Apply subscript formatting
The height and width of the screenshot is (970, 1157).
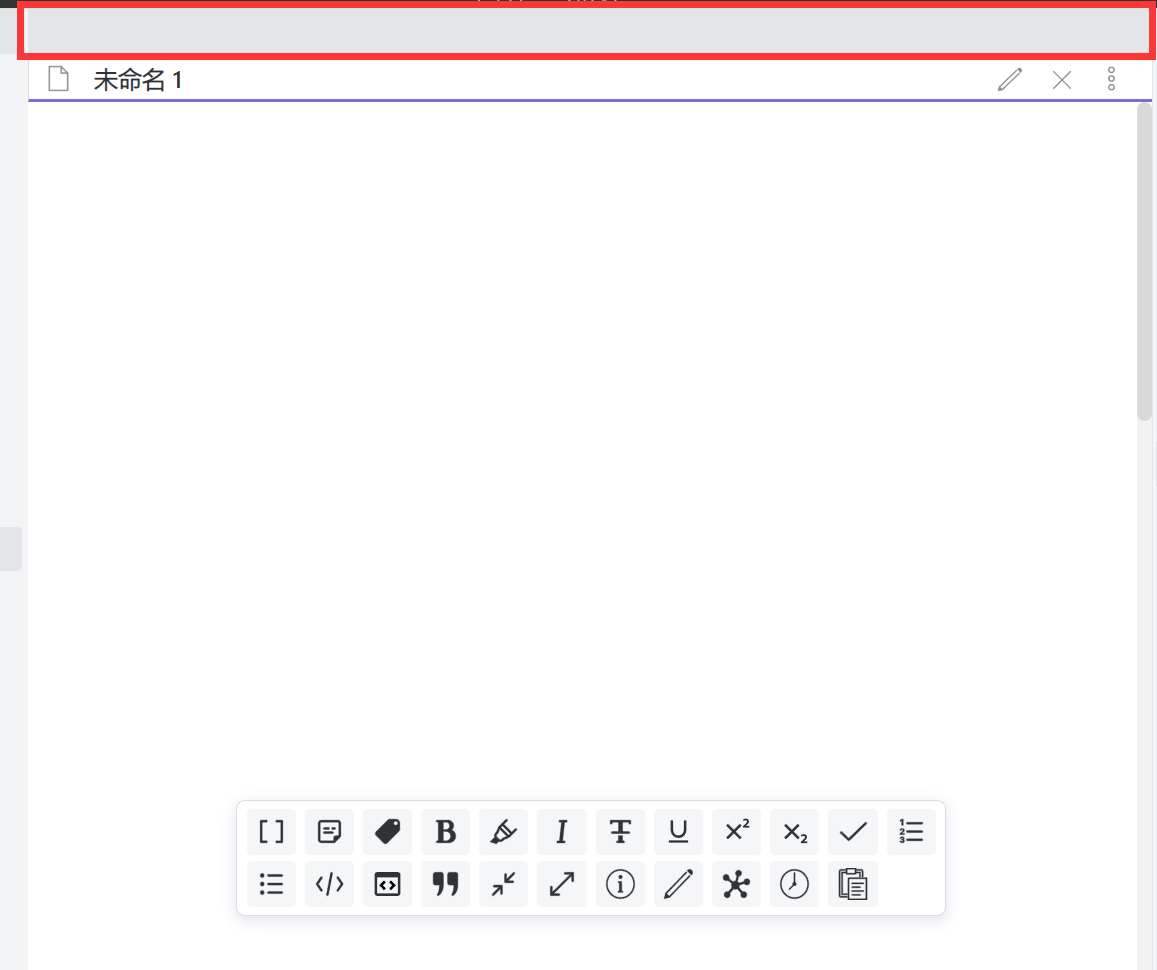coord(794,831)
